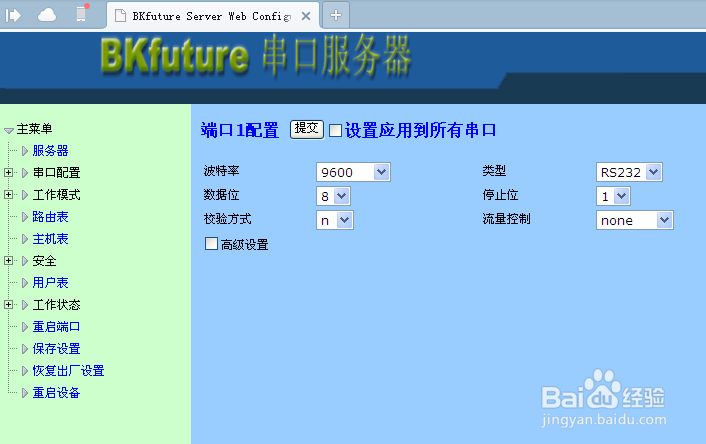The width and height of the screenshot is (706, 444).
Task: Open the 流量控制 none dropdown
Action: [x=634, y=220]
